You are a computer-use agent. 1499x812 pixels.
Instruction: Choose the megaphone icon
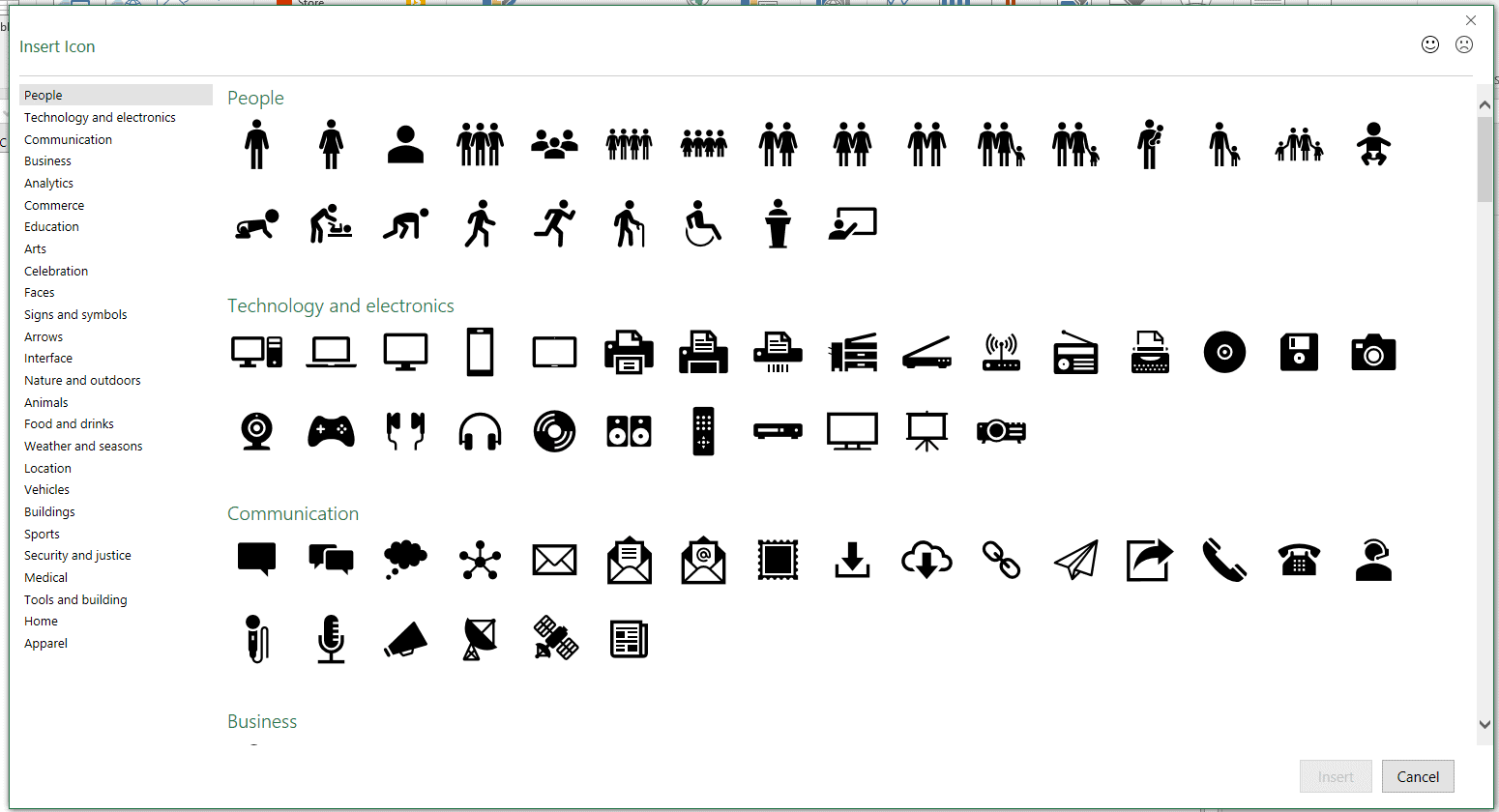[405, 639]
